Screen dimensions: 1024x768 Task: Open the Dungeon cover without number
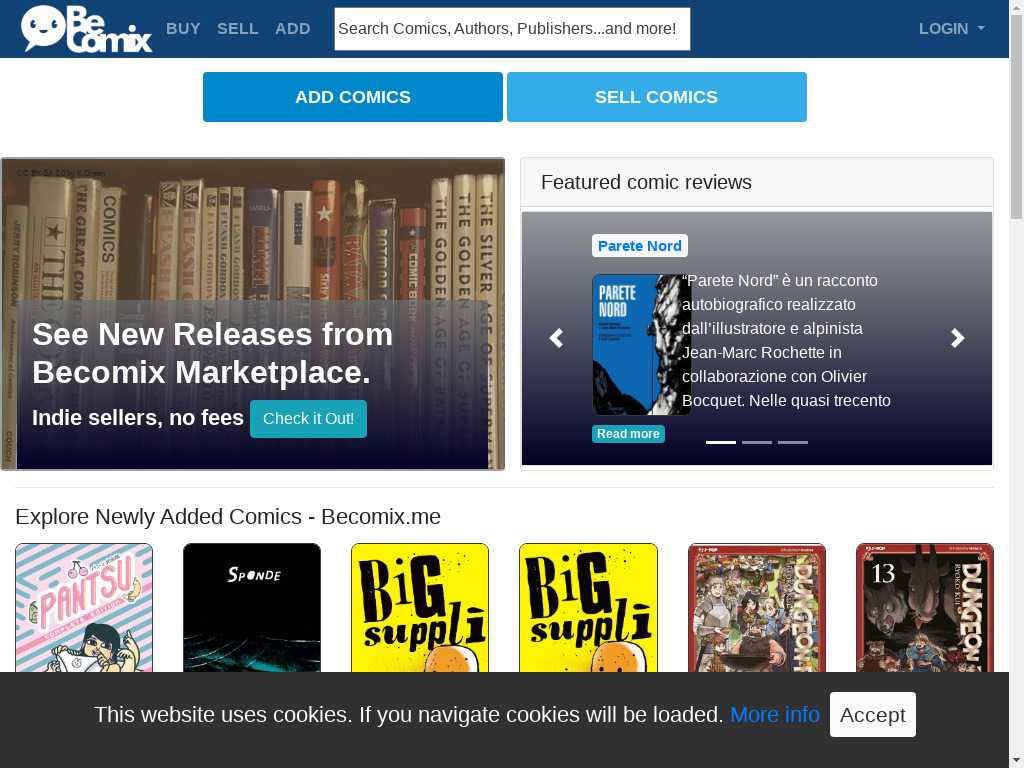pyautogui.click(x=757, y=607)
